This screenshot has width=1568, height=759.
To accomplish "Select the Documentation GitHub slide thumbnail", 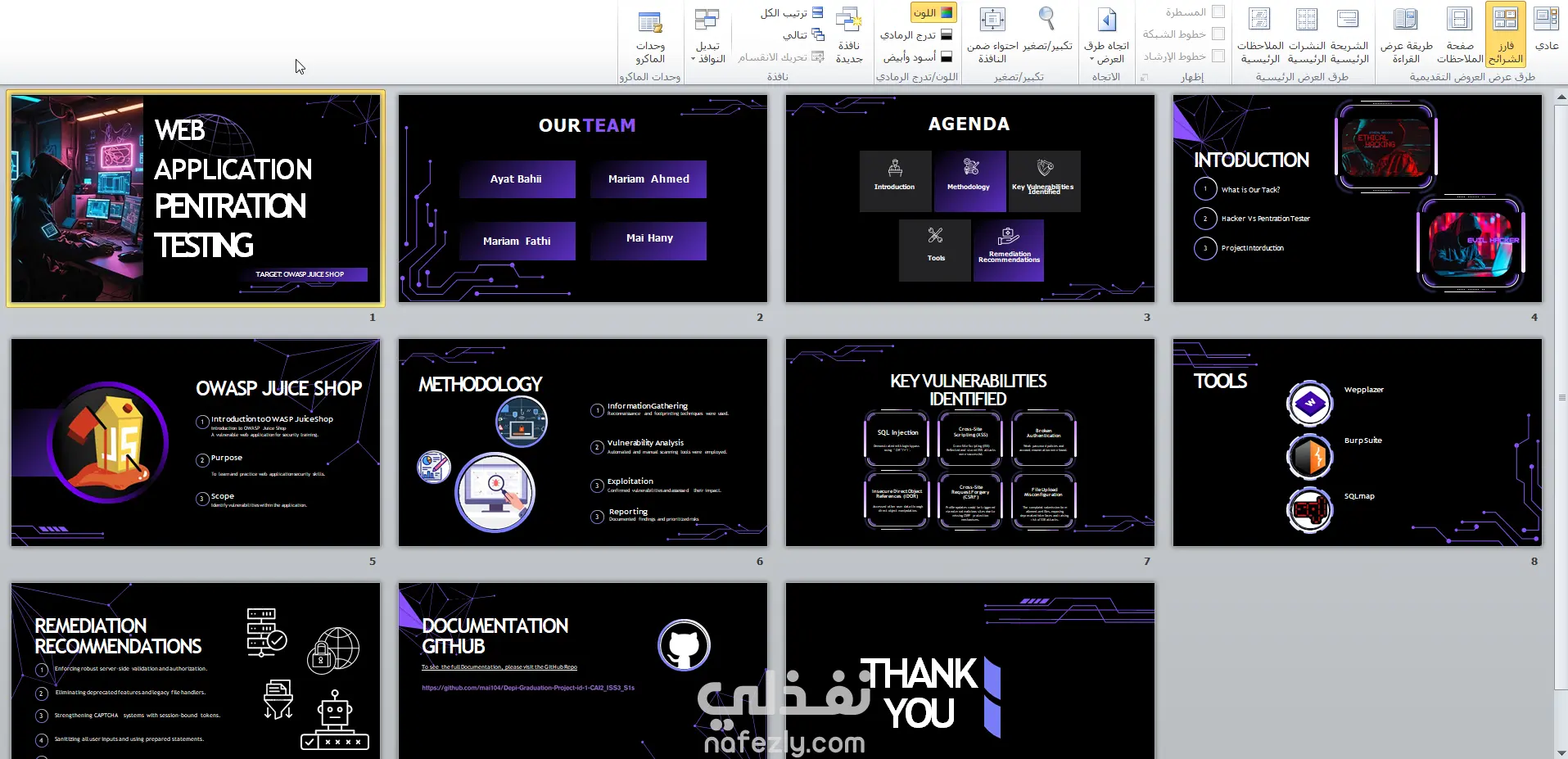I will (583, 671).
